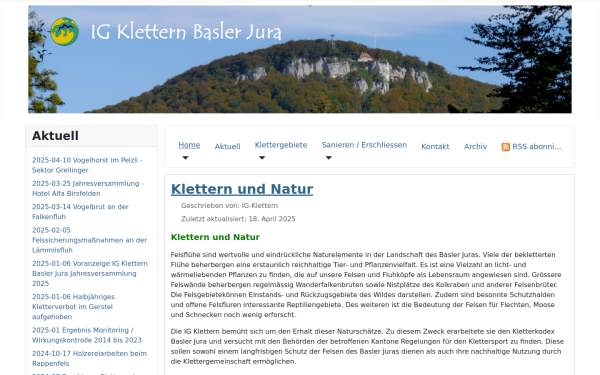Viewport: 600px width, 375px height.
Task: Click 'Zuletzt aktualisiert: 18. April 2025' text
Action: (238, 219)
